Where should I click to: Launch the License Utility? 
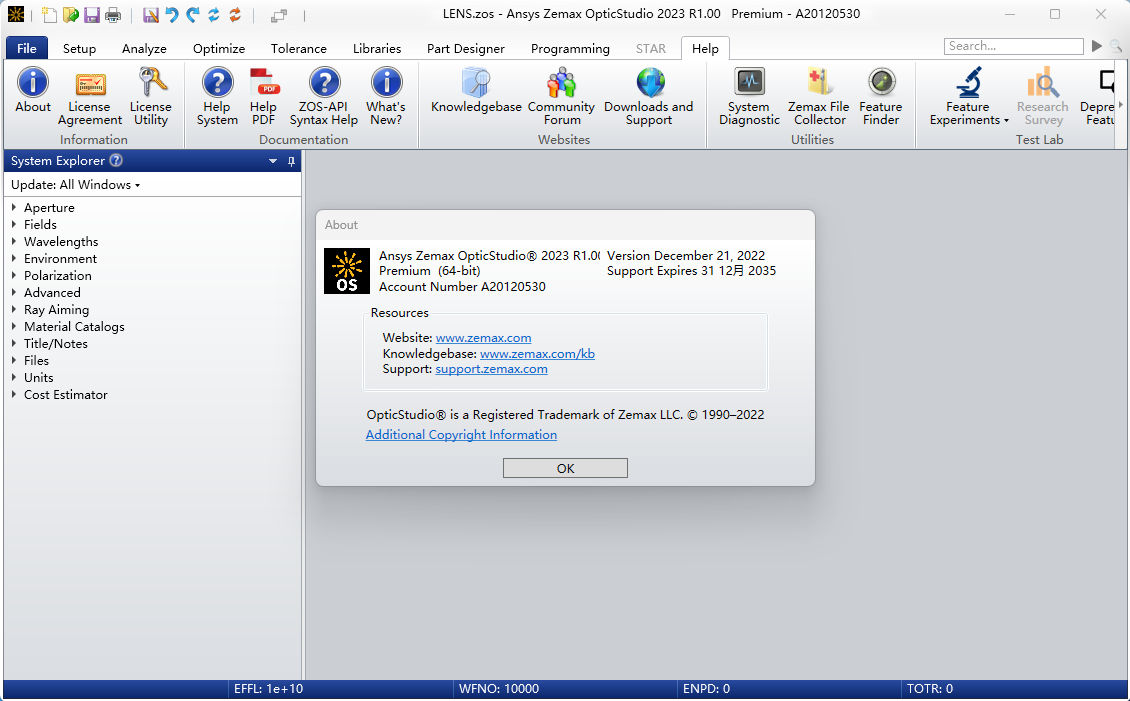(151, 97)
